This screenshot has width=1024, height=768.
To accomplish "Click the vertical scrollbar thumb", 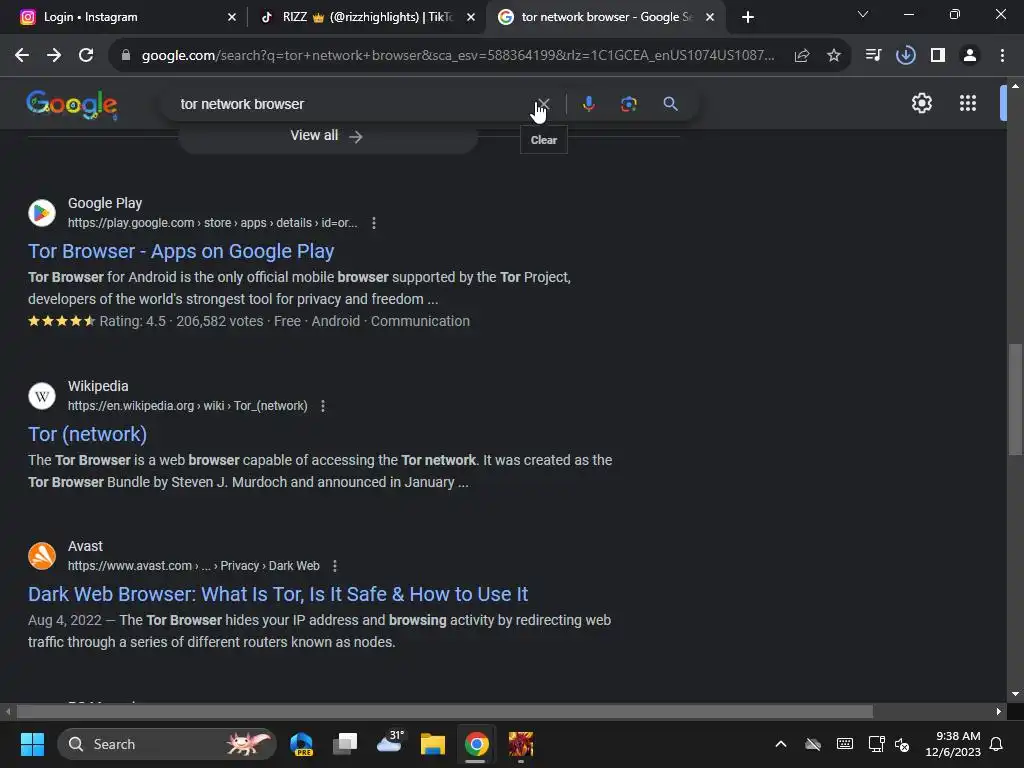I will click(1015, 399).
